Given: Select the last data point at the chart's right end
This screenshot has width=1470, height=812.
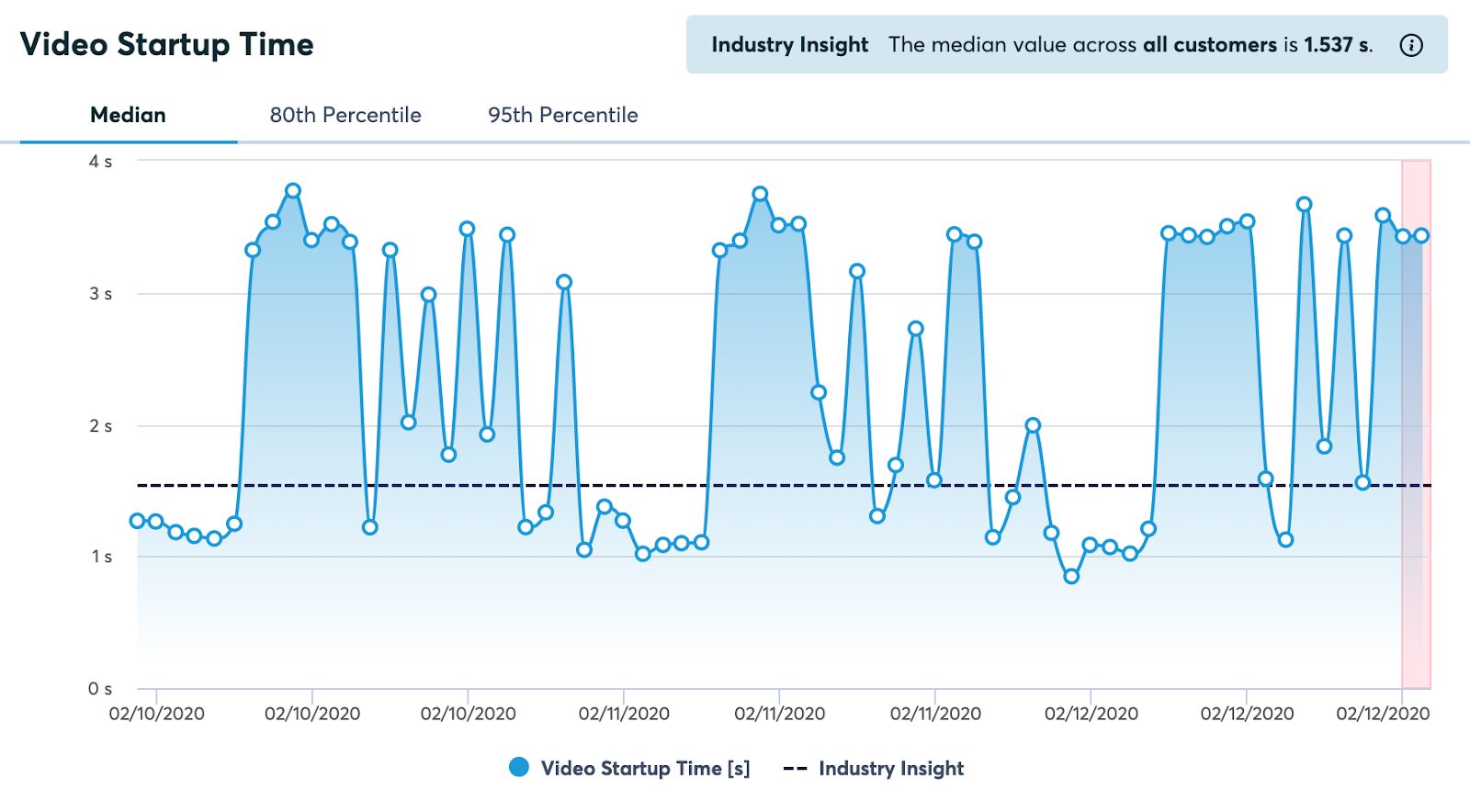Looking at the screenshot, I should click(1422, 236).
